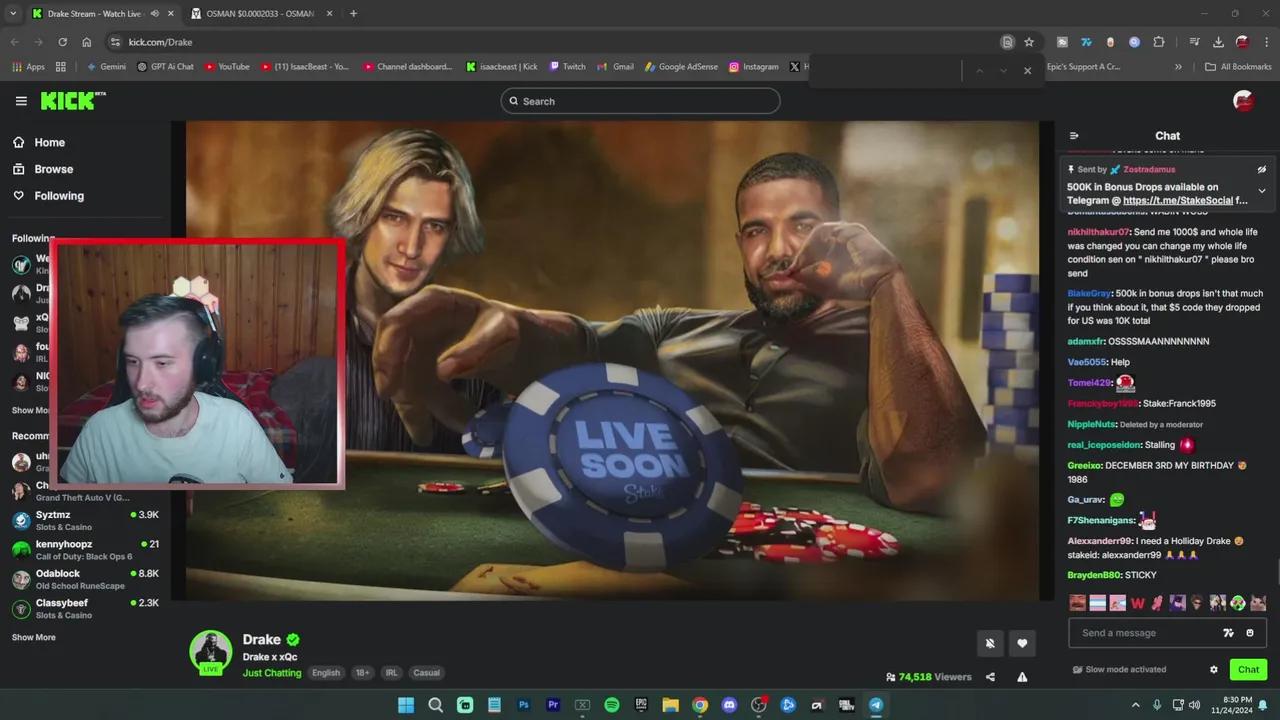This screenshot has width=1280, height=720.
Task: Expand Show More under recommended channels
Action: pyautogui.click(x=33, y=637)
